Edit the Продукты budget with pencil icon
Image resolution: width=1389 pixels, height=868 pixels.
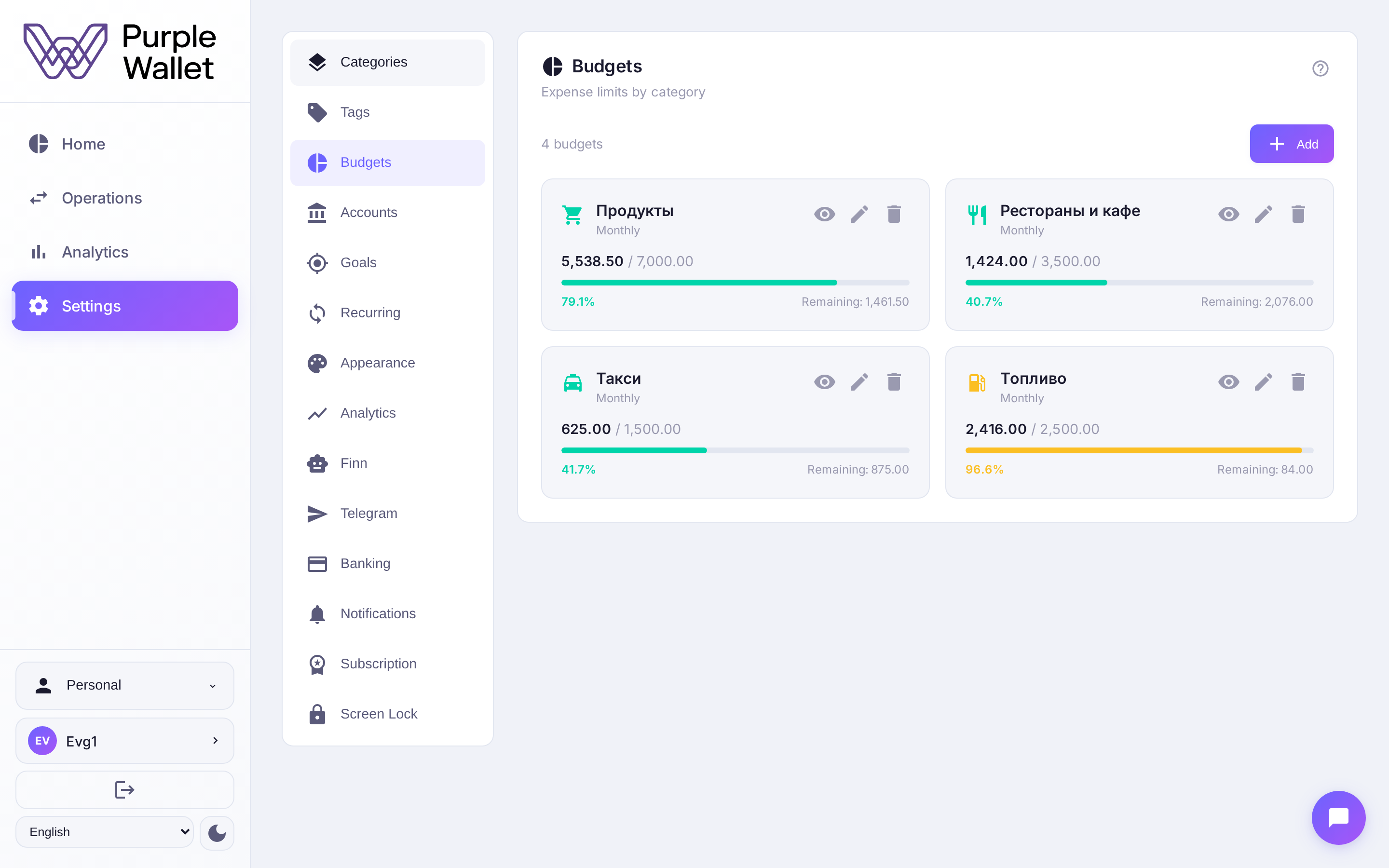(x=859, y=214)
